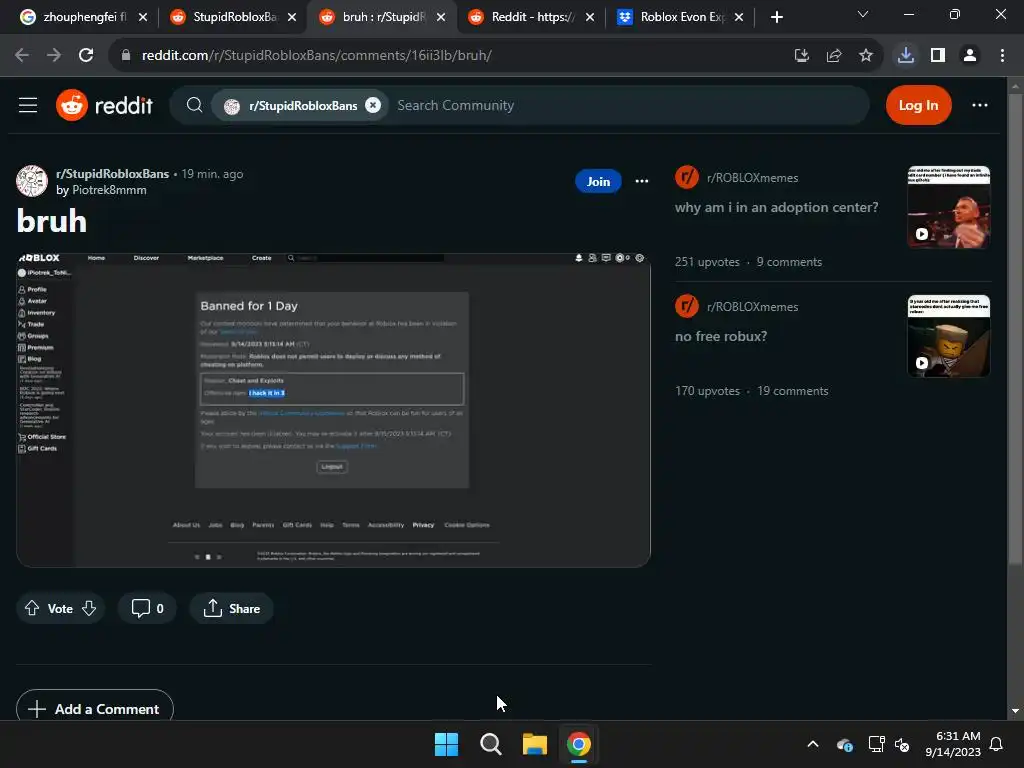Switch to the Roblox Evon tab
The height and width of the screenshot is (768, 1024).
point(681,17)
